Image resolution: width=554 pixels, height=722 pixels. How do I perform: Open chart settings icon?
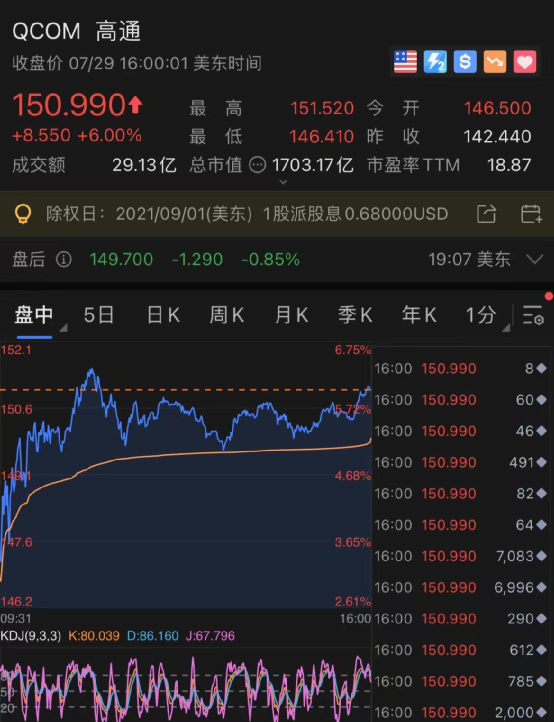[533, 315]
